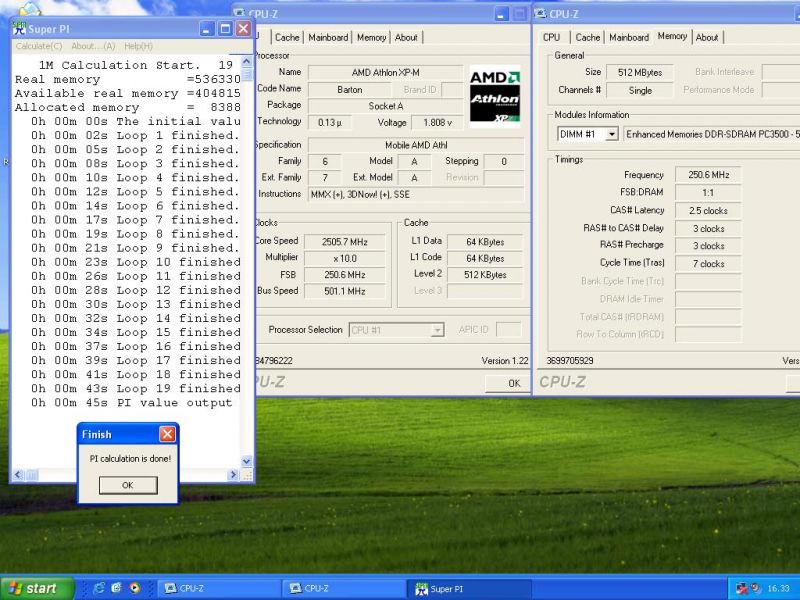
Task: Click "PI calculation is done!" message text
Action: [x=130, y=459]
